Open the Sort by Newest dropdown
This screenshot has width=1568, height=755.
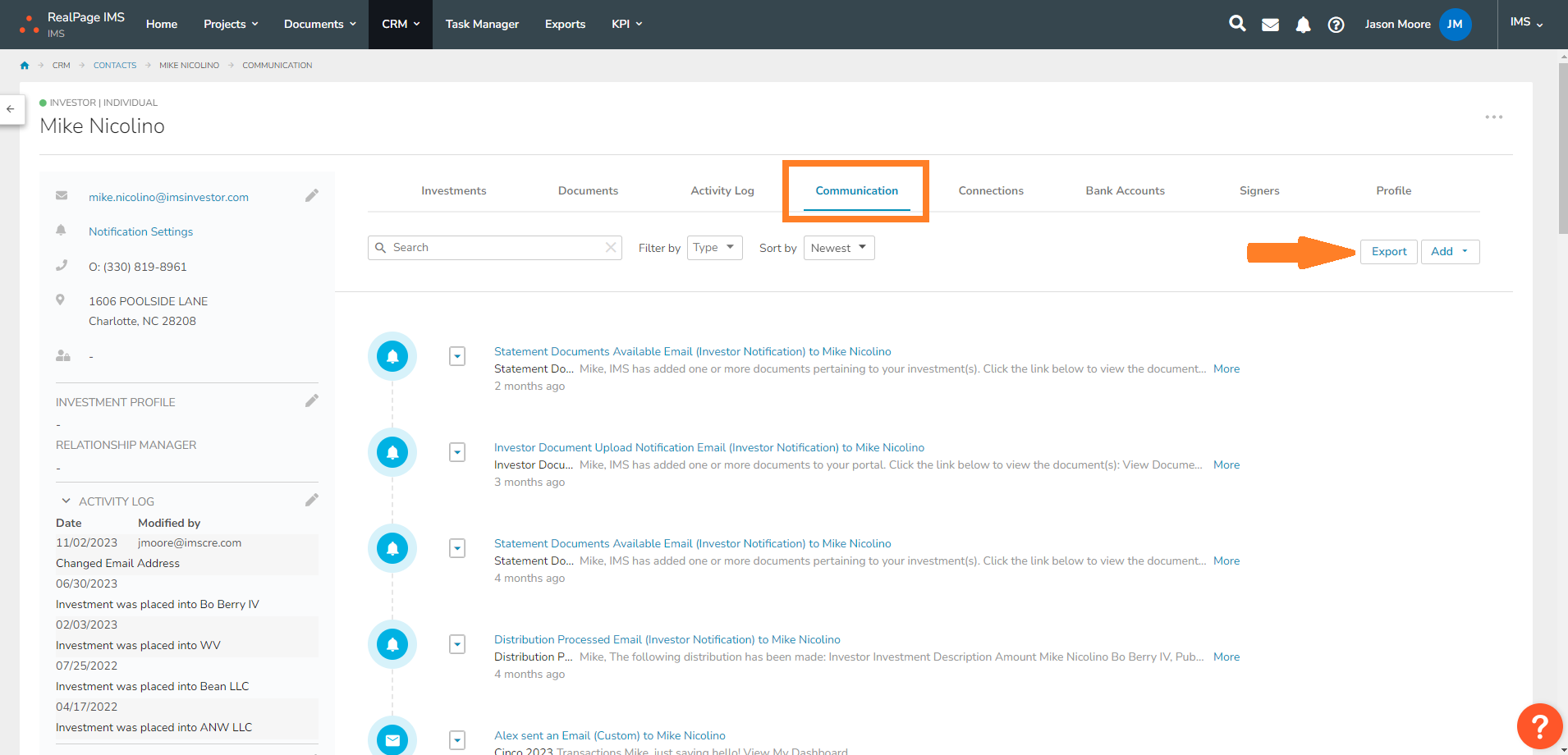[x=838, y=248]
